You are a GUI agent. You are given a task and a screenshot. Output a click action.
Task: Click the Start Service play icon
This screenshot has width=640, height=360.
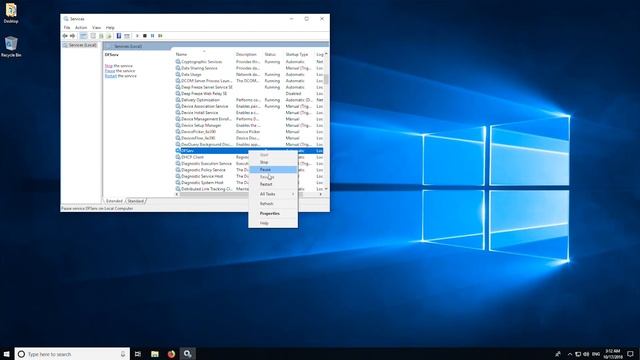tap(137, 36)
